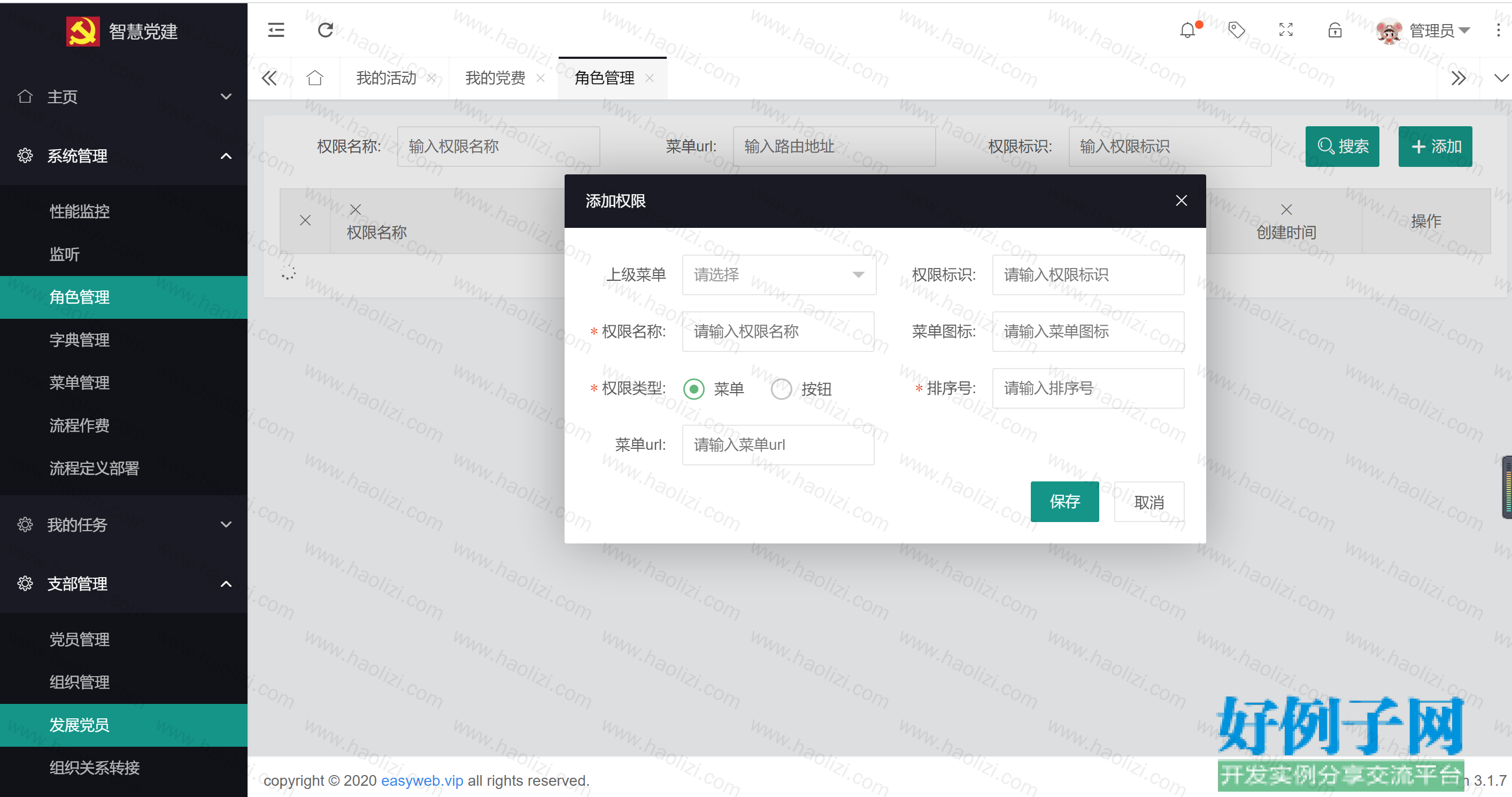Open 流程定义部署 in sidebar
The height and width of the screenshot is (797, 1512).
(124, 469)
